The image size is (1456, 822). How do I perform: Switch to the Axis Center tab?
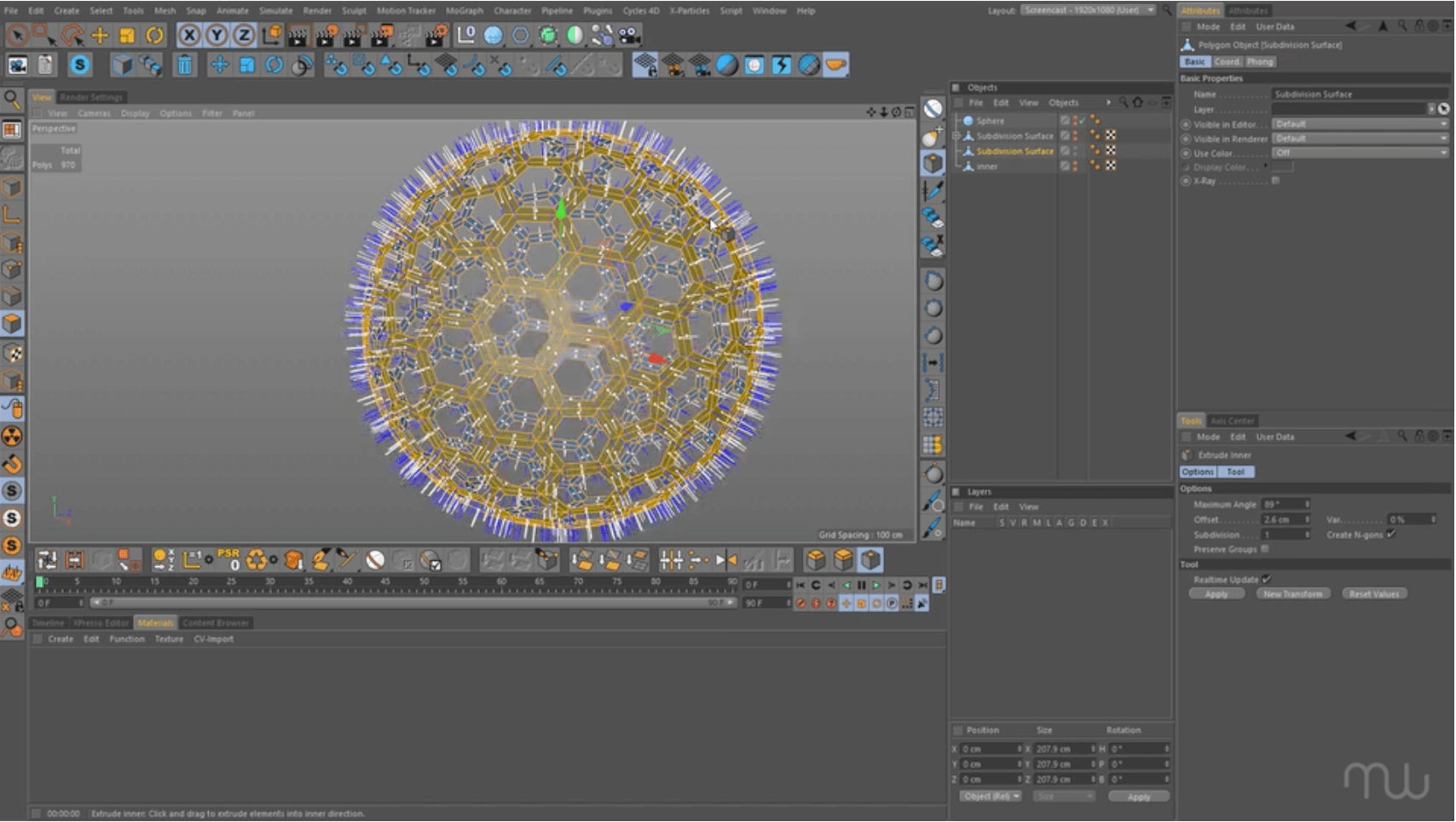coord(1233,420)
